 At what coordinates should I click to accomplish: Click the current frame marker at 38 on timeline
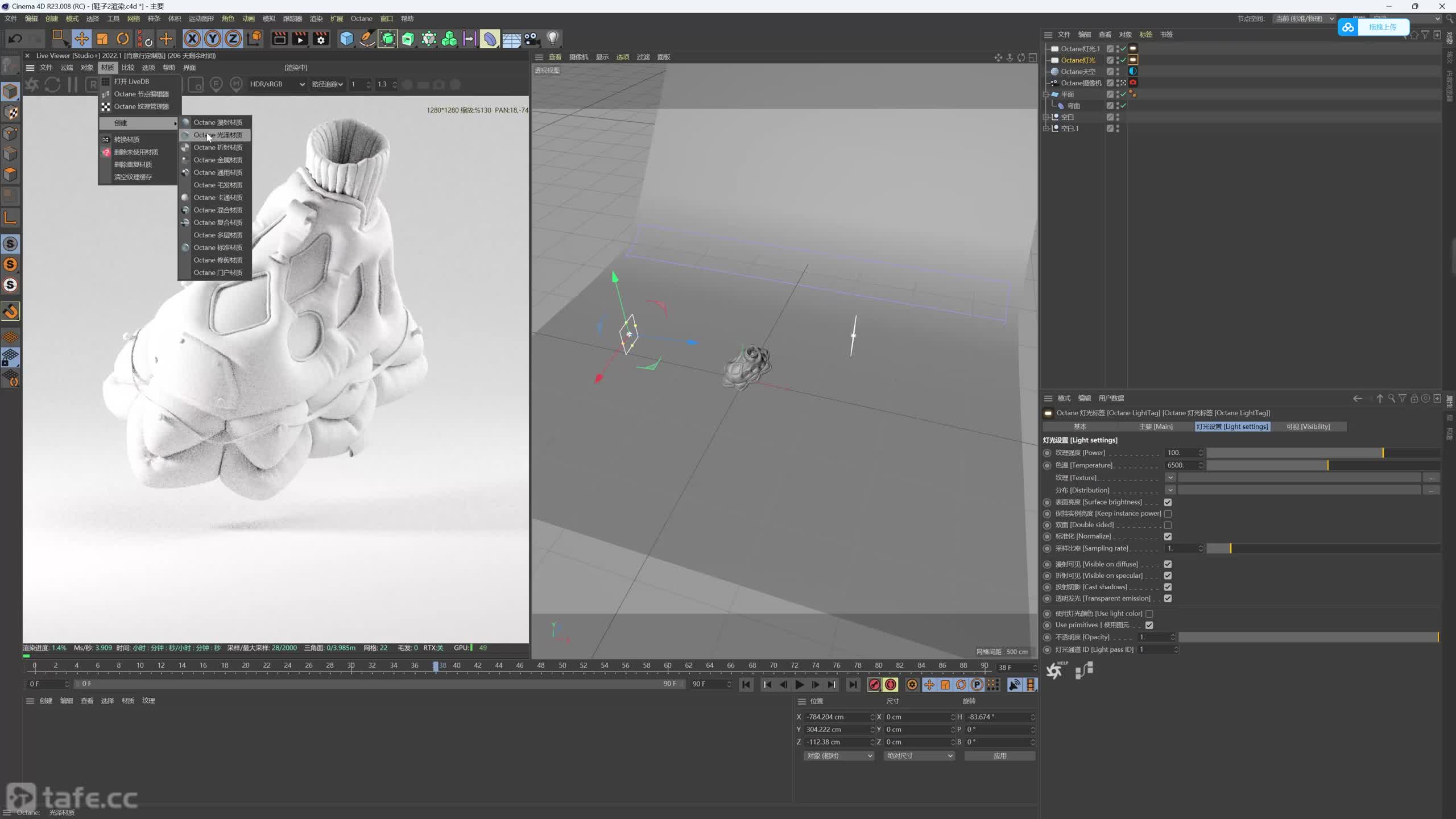click(x=436, y=666)
